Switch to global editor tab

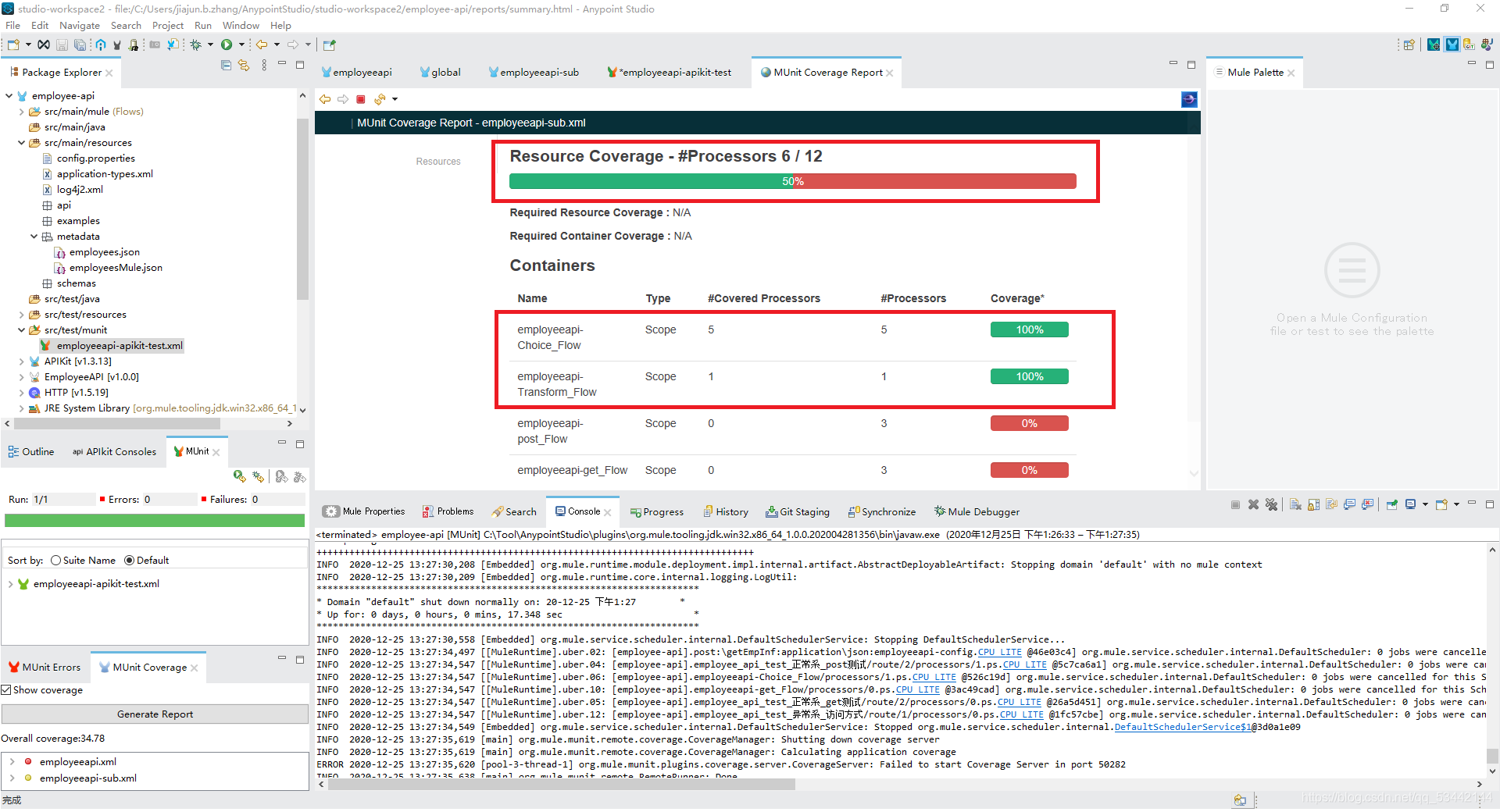pyautogui.click(x=441, y=73)
